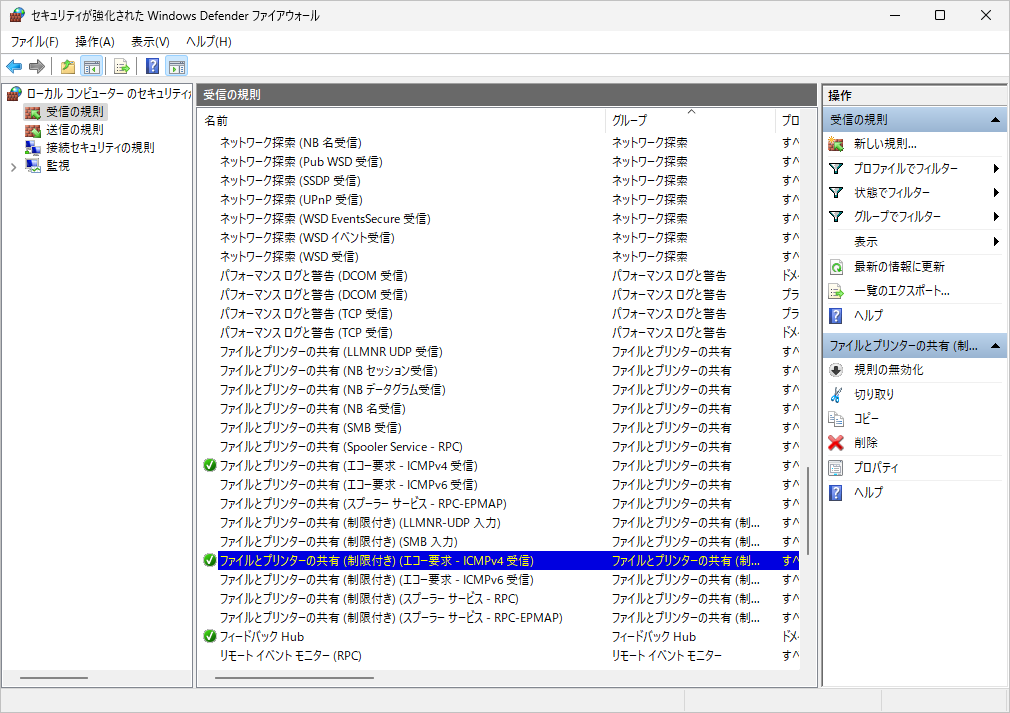1010x713 pixels.
Task: Open the 状態でフィルター submenu arrow
Action: 996,193
